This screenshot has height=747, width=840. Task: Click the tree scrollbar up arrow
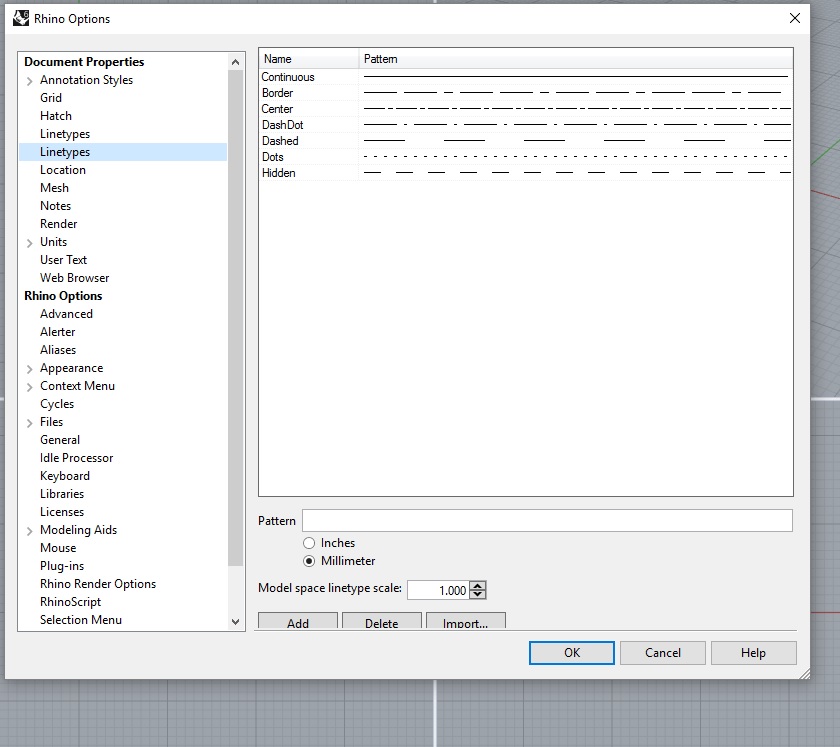tap(235, 62)
